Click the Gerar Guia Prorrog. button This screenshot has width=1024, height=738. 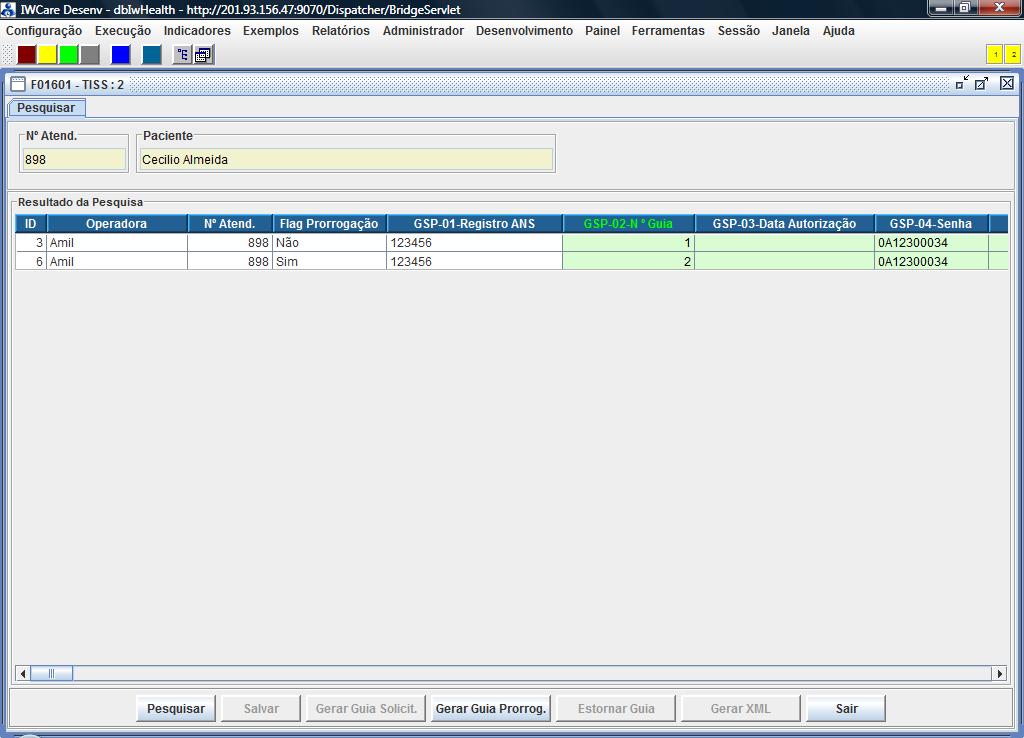tap(490, 709)
